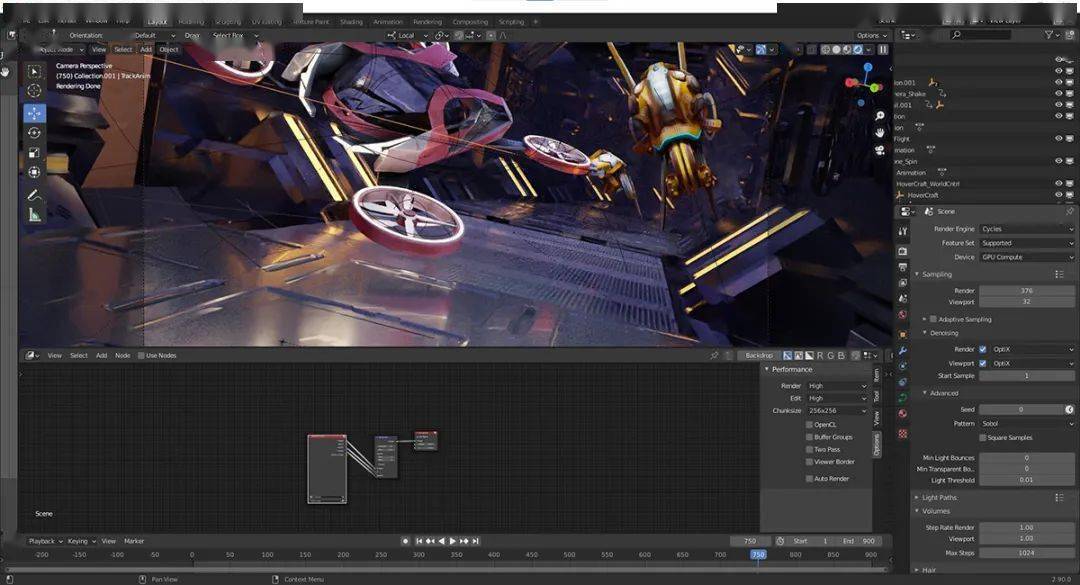Tick the OpenCL checkbox
1080x585 pixels.
[x=809, y=424]
